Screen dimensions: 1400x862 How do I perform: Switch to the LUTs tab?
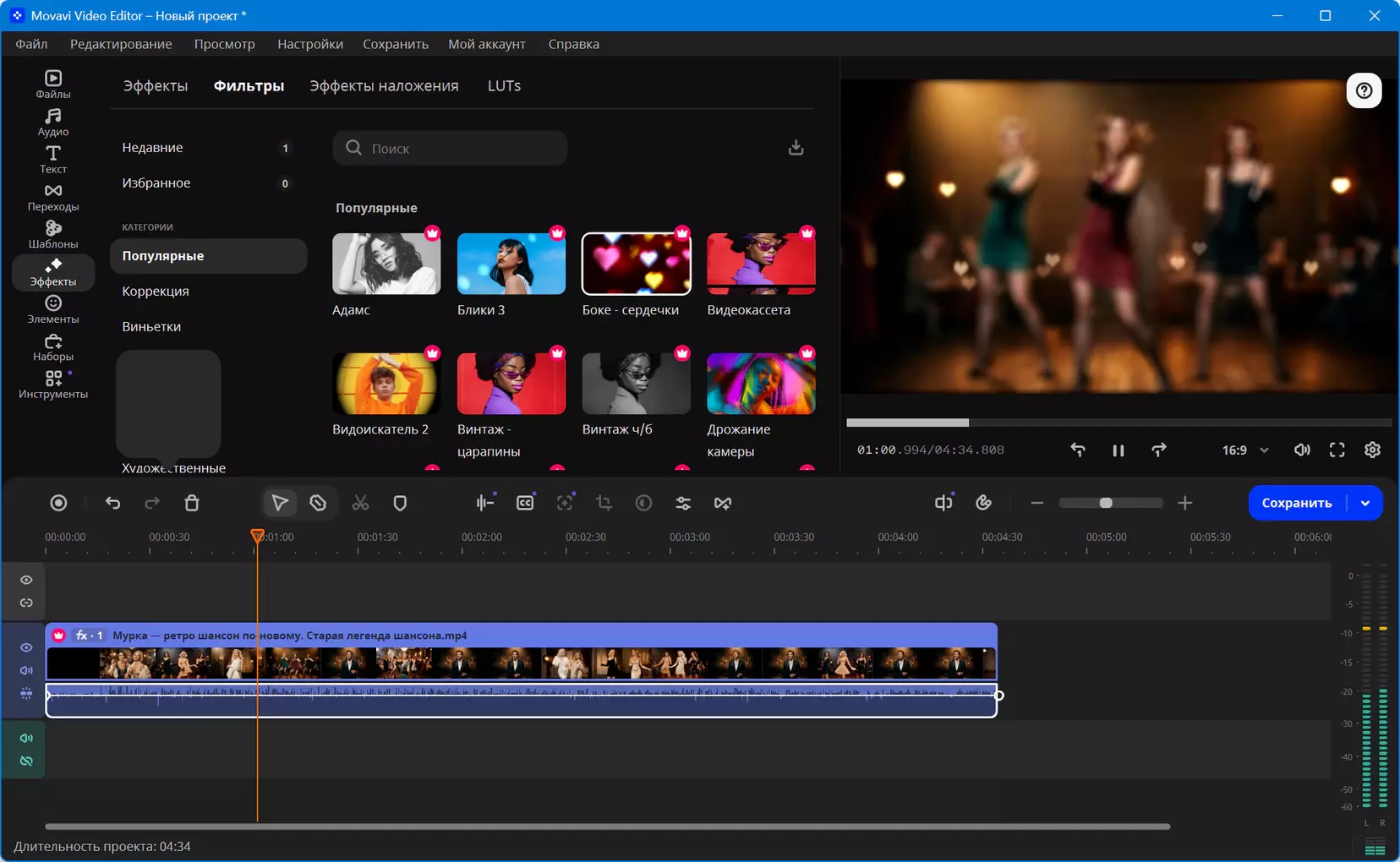click(x=504, y=85)
